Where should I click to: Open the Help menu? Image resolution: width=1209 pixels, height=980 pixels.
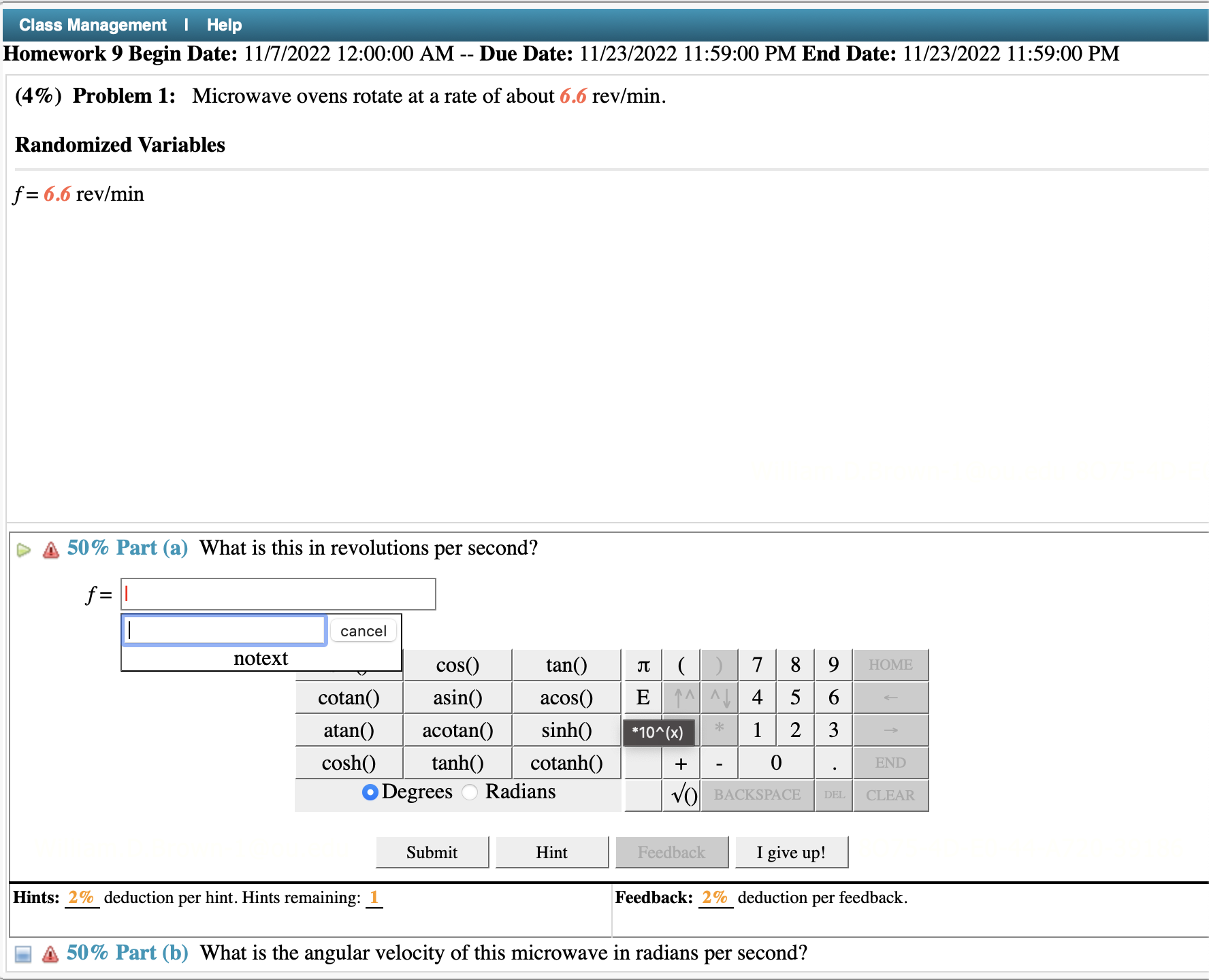(x=225, y=24)
